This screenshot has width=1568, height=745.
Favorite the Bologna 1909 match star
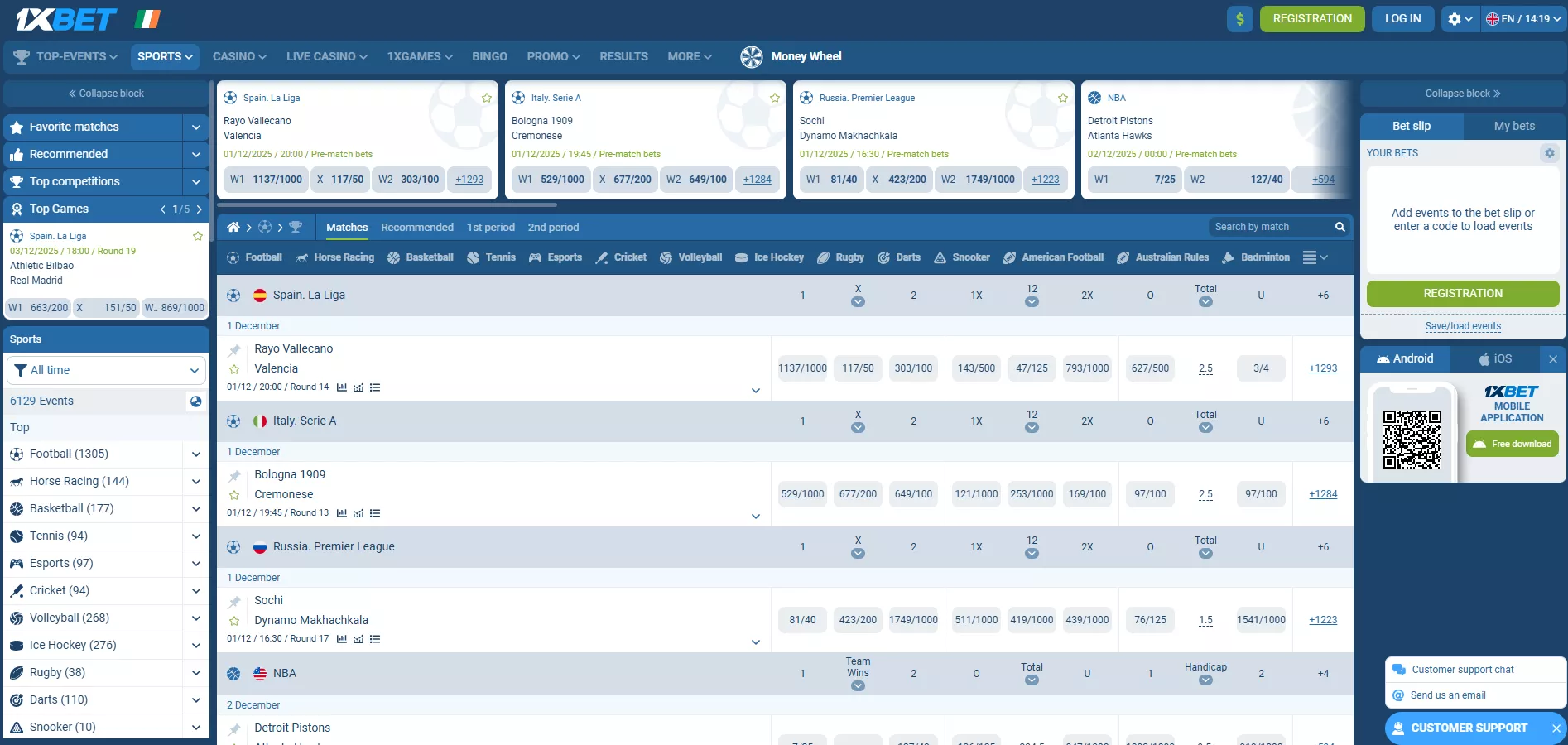(234, 495)
